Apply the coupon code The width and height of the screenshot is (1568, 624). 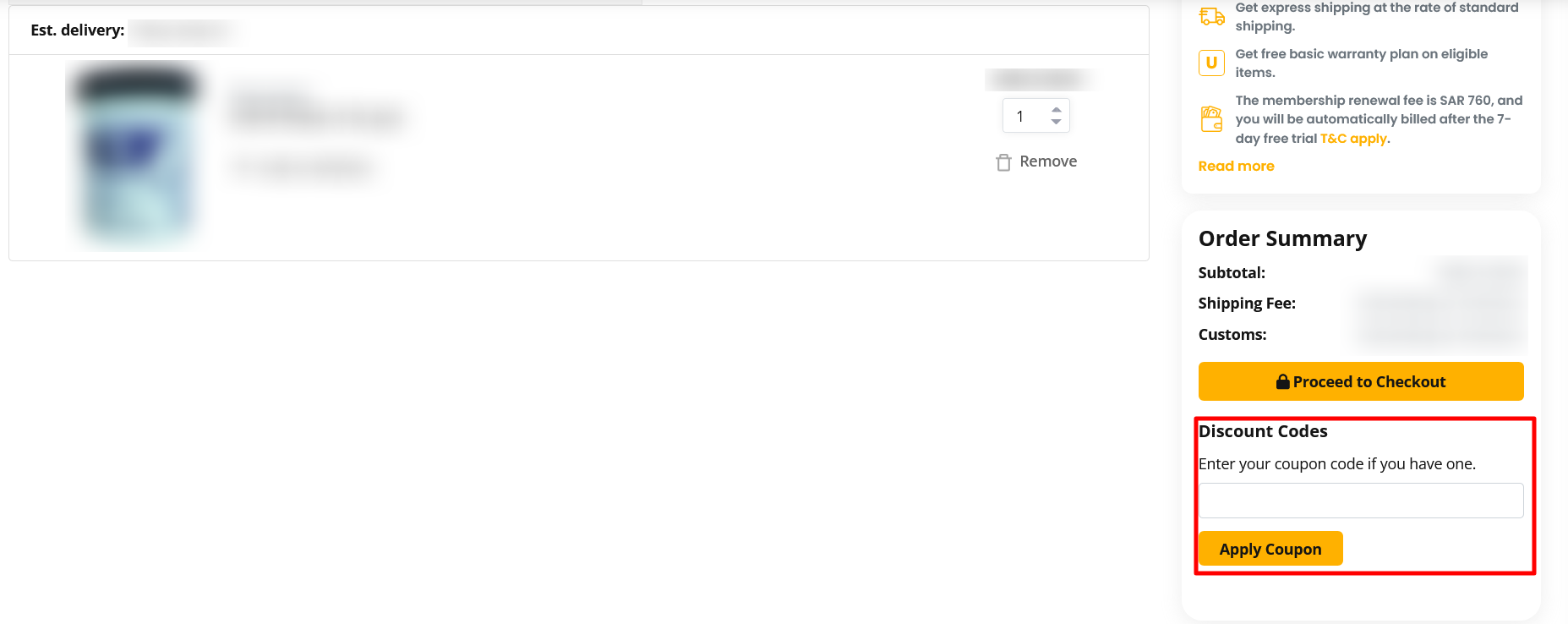click(x=1270, y=549)
